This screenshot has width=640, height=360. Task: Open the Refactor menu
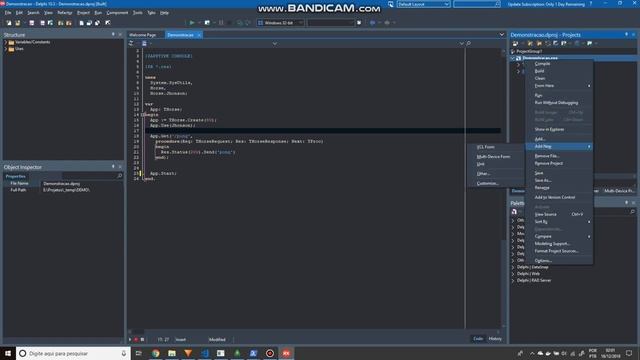pos(64,13)
